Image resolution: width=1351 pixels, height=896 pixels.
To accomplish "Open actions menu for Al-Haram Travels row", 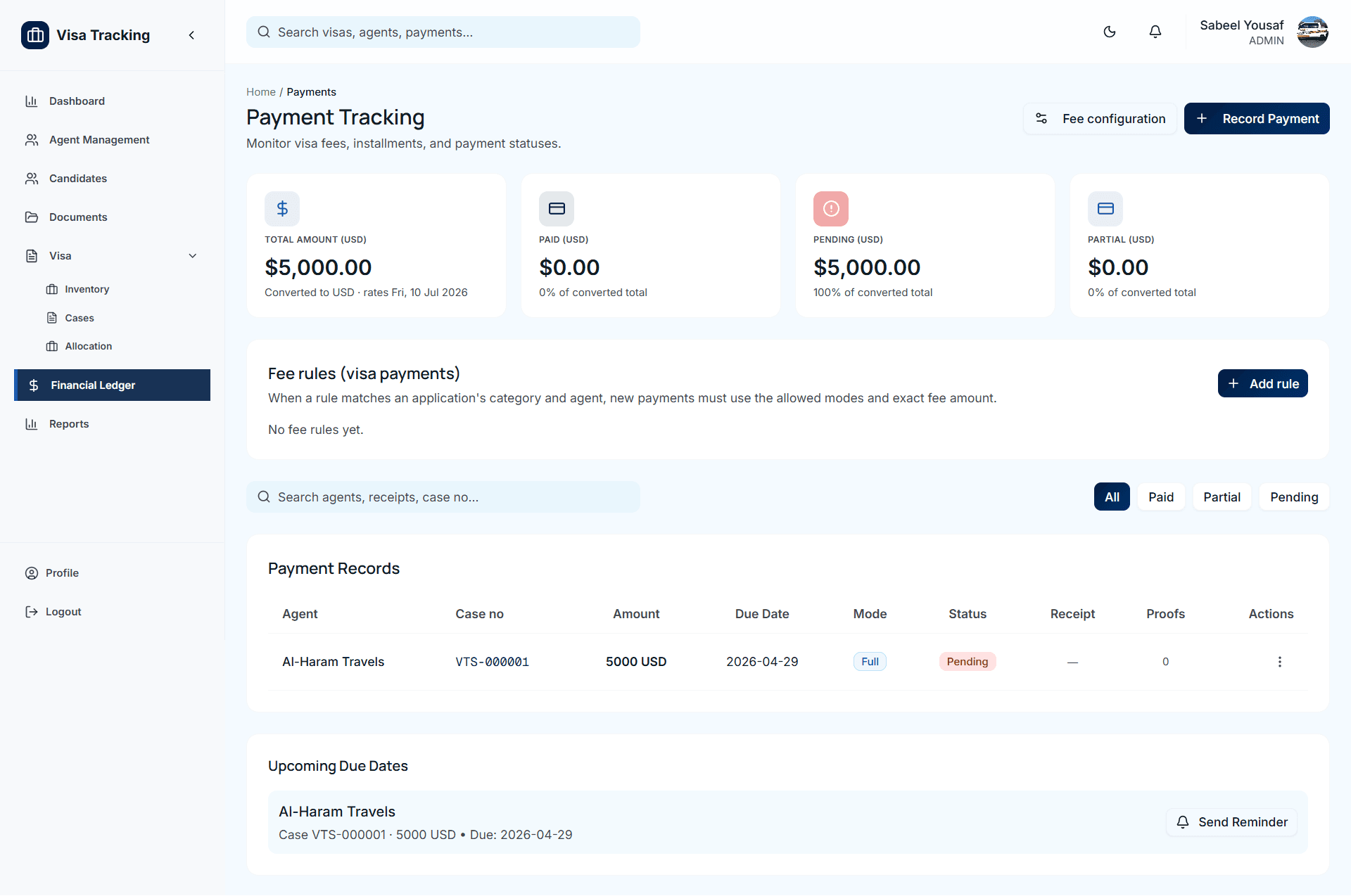I will click(x=1279, y=662).
